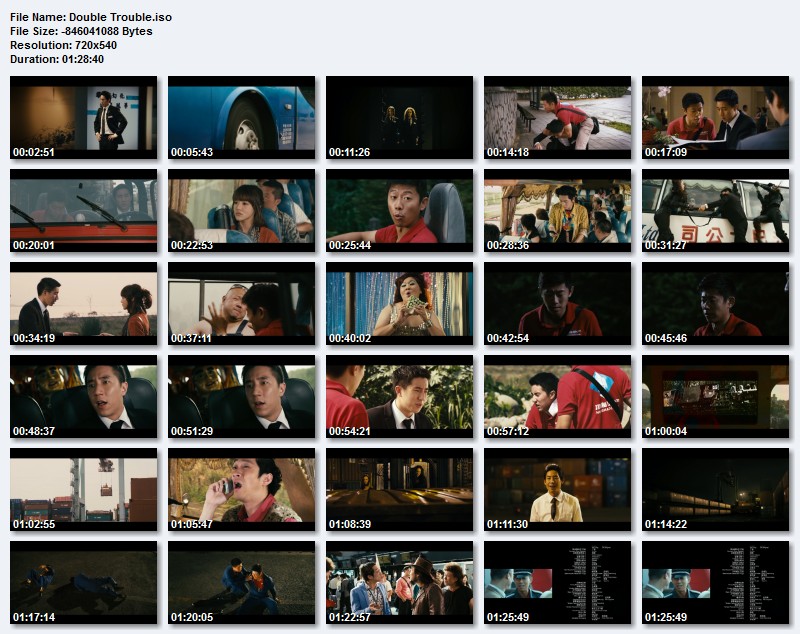Open the blue bus wheel frame at 00:05:43
This screenshot has height=634, width=800.
click(241, 118)
